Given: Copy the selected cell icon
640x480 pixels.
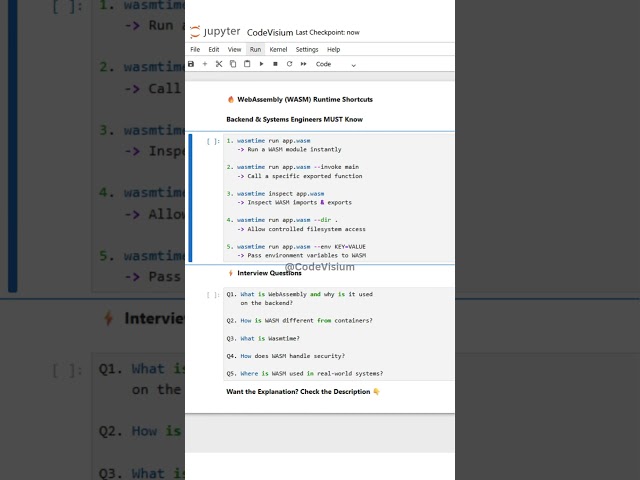Looking at the screenshot, I should 233,64.
